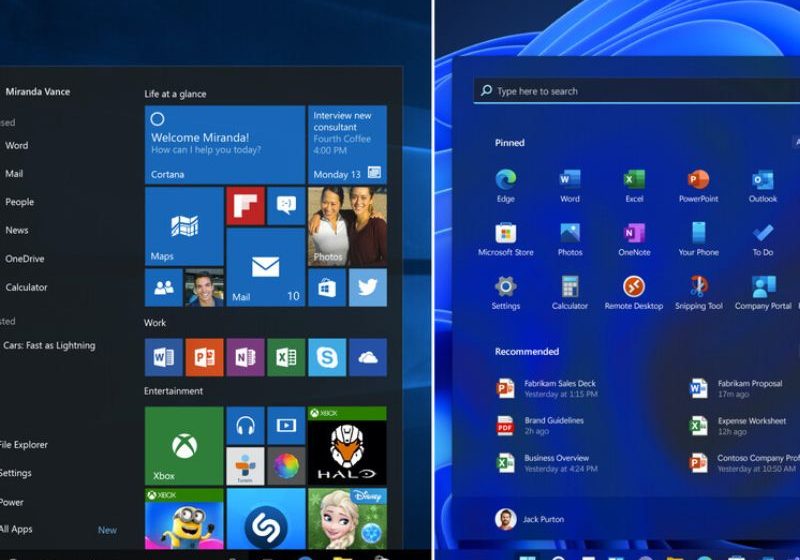The width and height of the screenshot is (800, 560).
Task: Open OneNote in Windows 11 pinned apps
Action: click(634, 239)
